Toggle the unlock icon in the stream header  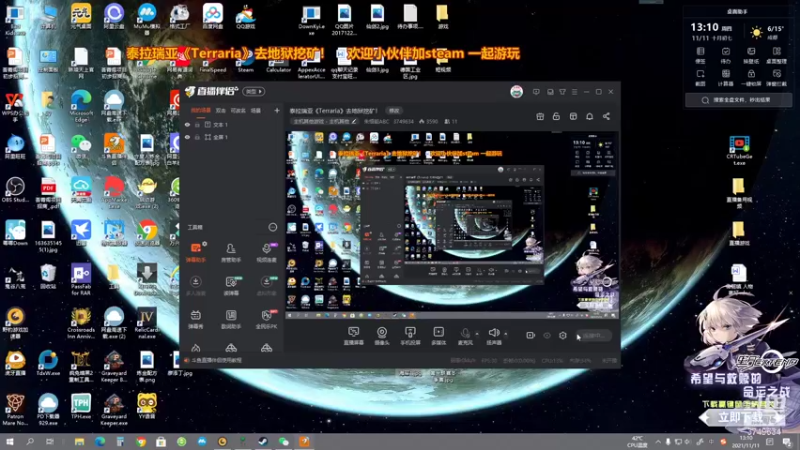pyautogui.click(x=556, y=116)
